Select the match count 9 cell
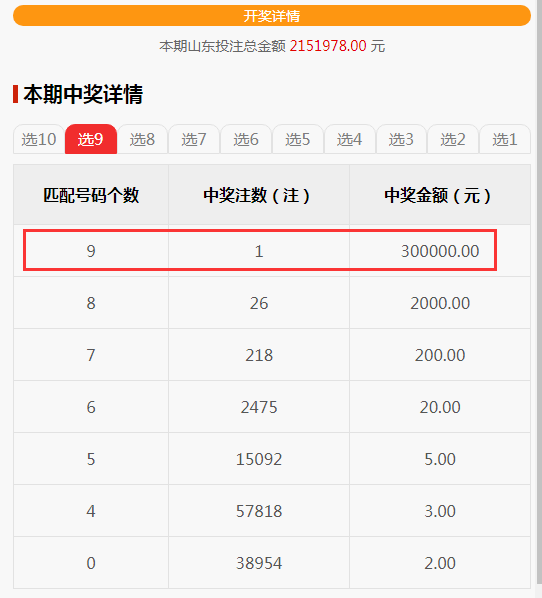The width and height of the screenshot is (542, 598). (x=91, y=251)
